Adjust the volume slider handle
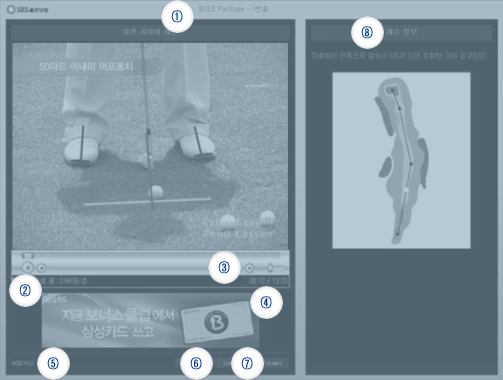 coord(270,268)
